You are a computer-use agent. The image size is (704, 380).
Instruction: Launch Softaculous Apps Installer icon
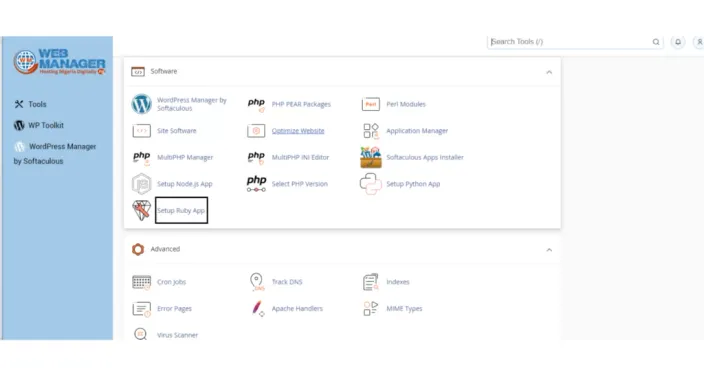(371, 157)
